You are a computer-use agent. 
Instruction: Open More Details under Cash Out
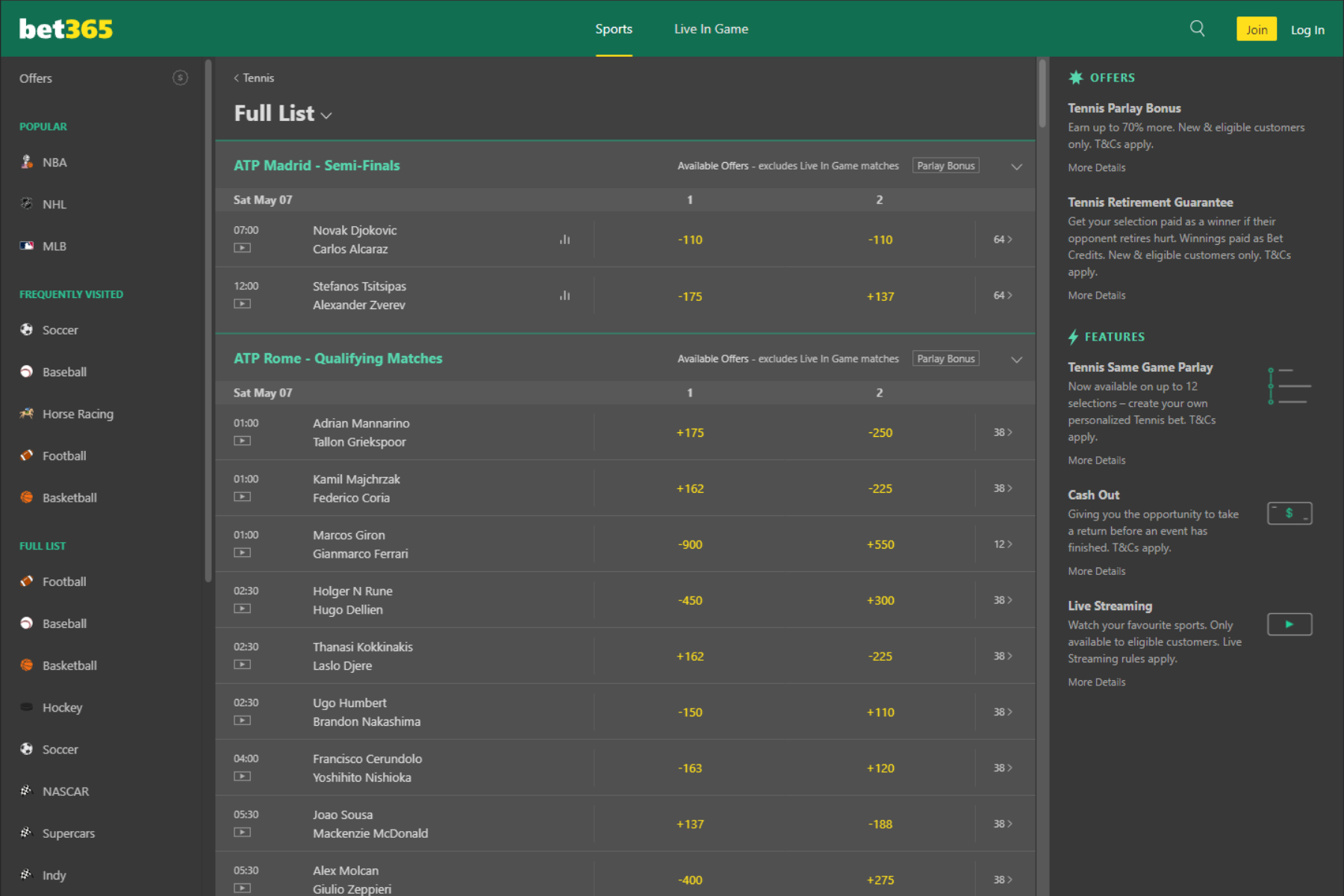click(x=1096, y=571)
